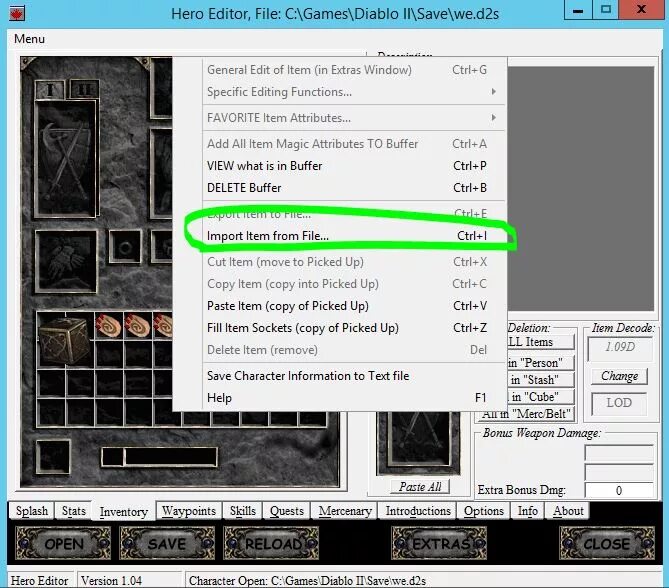Screen dimensions: 669x588
Task: Switch to the Inventory tab
Action: 124,511
